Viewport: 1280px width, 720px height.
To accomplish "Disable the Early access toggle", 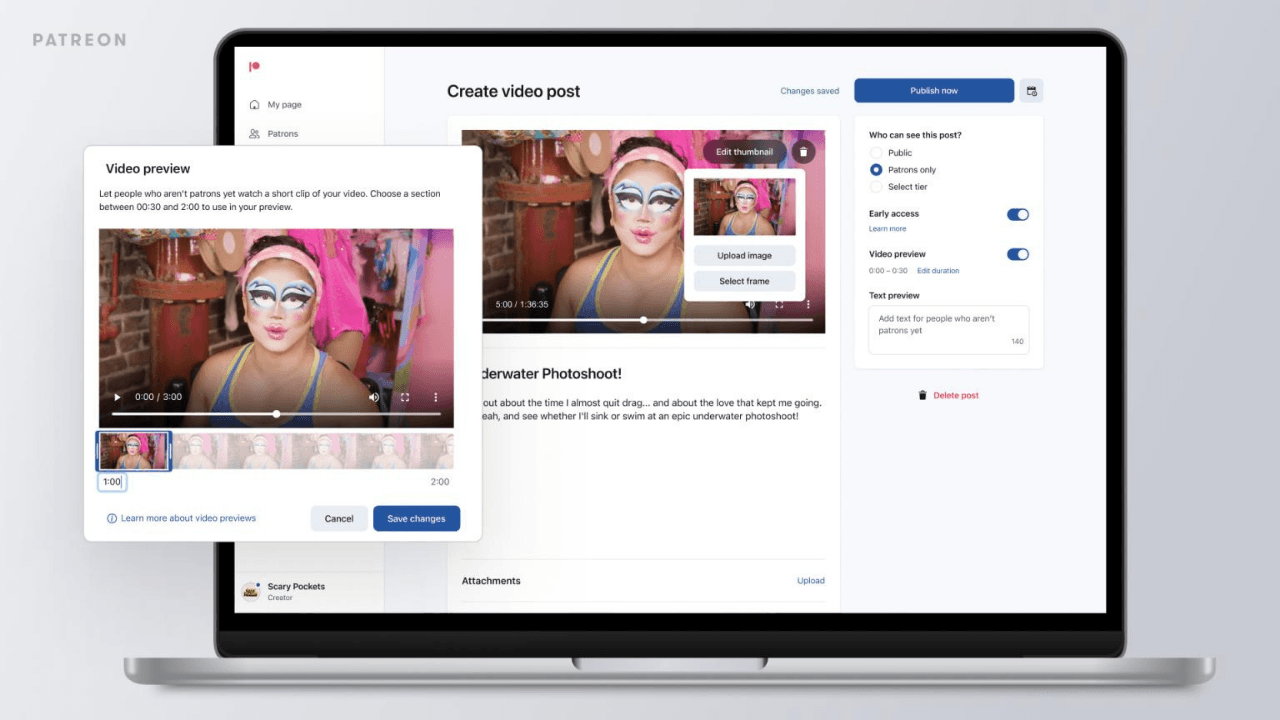I will coord(1017,214).
